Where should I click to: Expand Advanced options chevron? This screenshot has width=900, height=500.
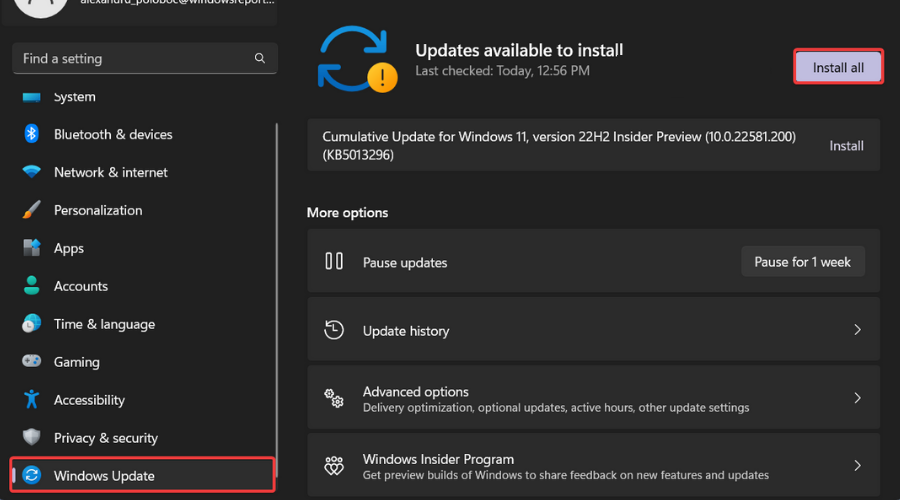click(x=857, y=398)
